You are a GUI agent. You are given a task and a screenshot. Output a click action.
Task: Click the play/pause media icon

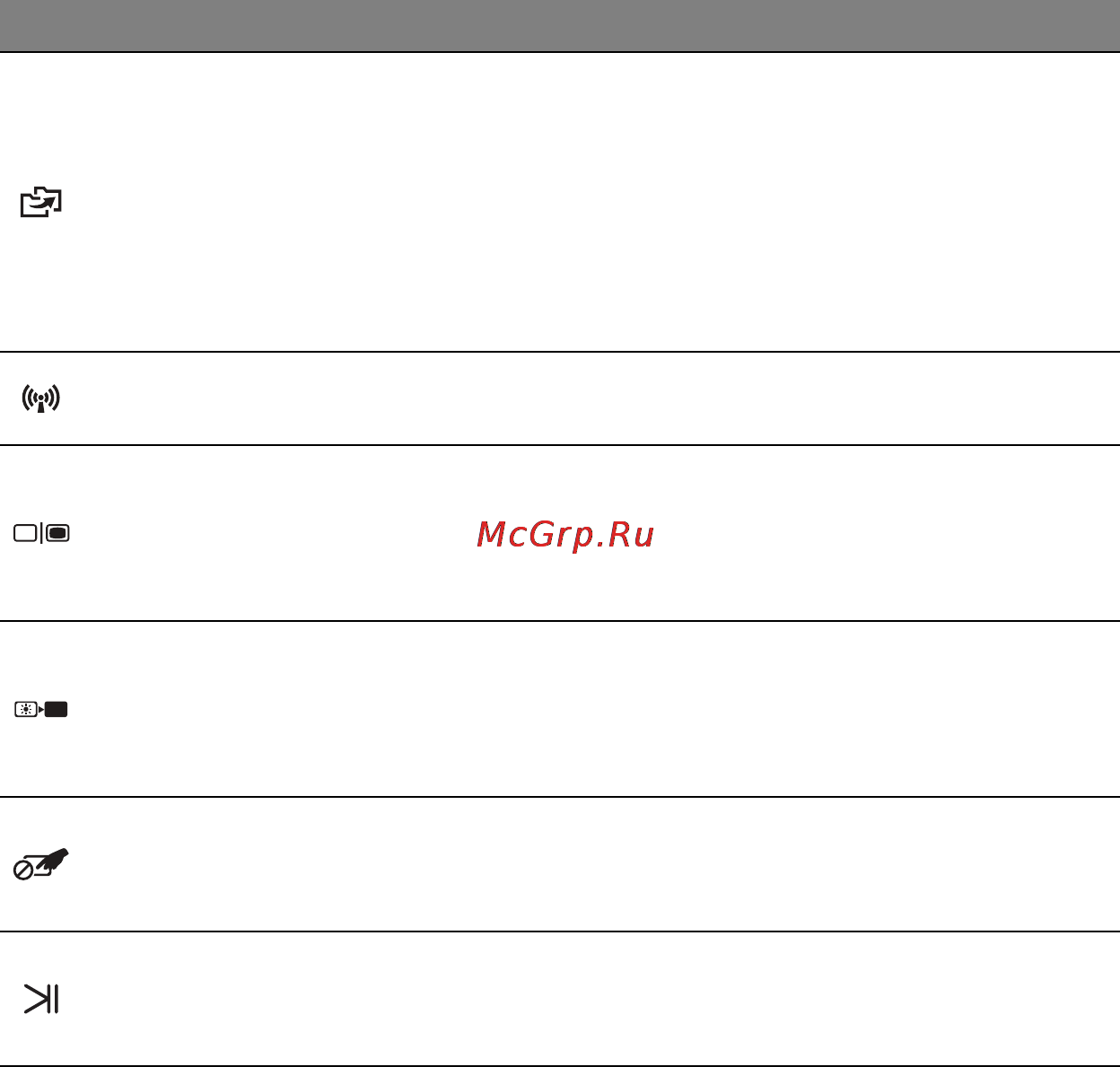pos(41,999)
